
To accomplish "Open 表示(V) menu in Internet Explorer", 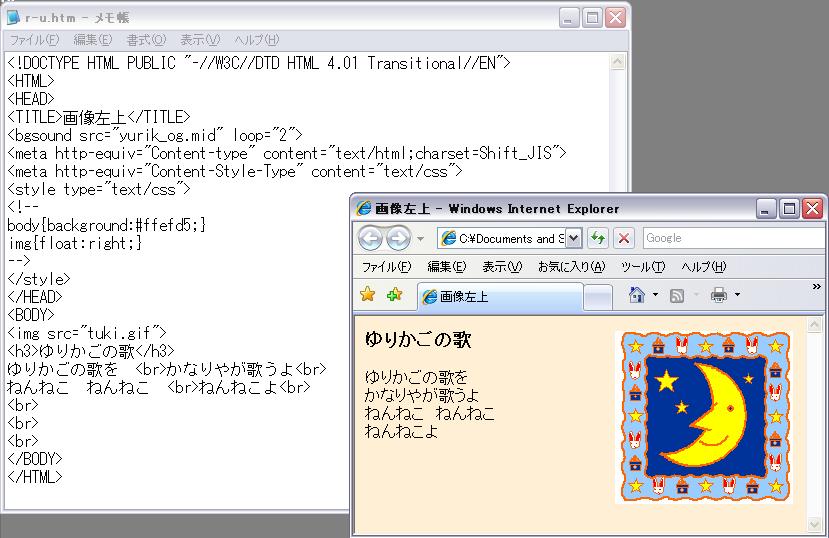I will coord(502,267).
